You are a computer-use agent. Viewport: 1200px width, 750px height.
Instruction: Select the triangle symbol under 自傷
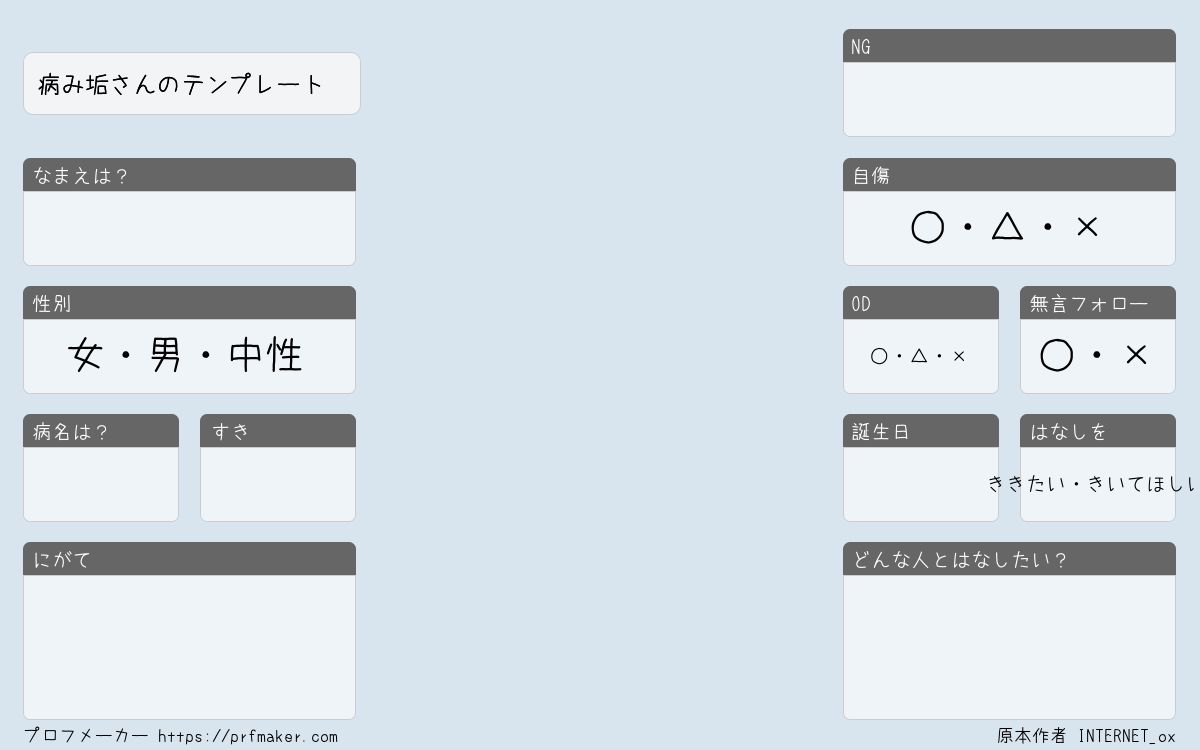tap(1007, 227)
